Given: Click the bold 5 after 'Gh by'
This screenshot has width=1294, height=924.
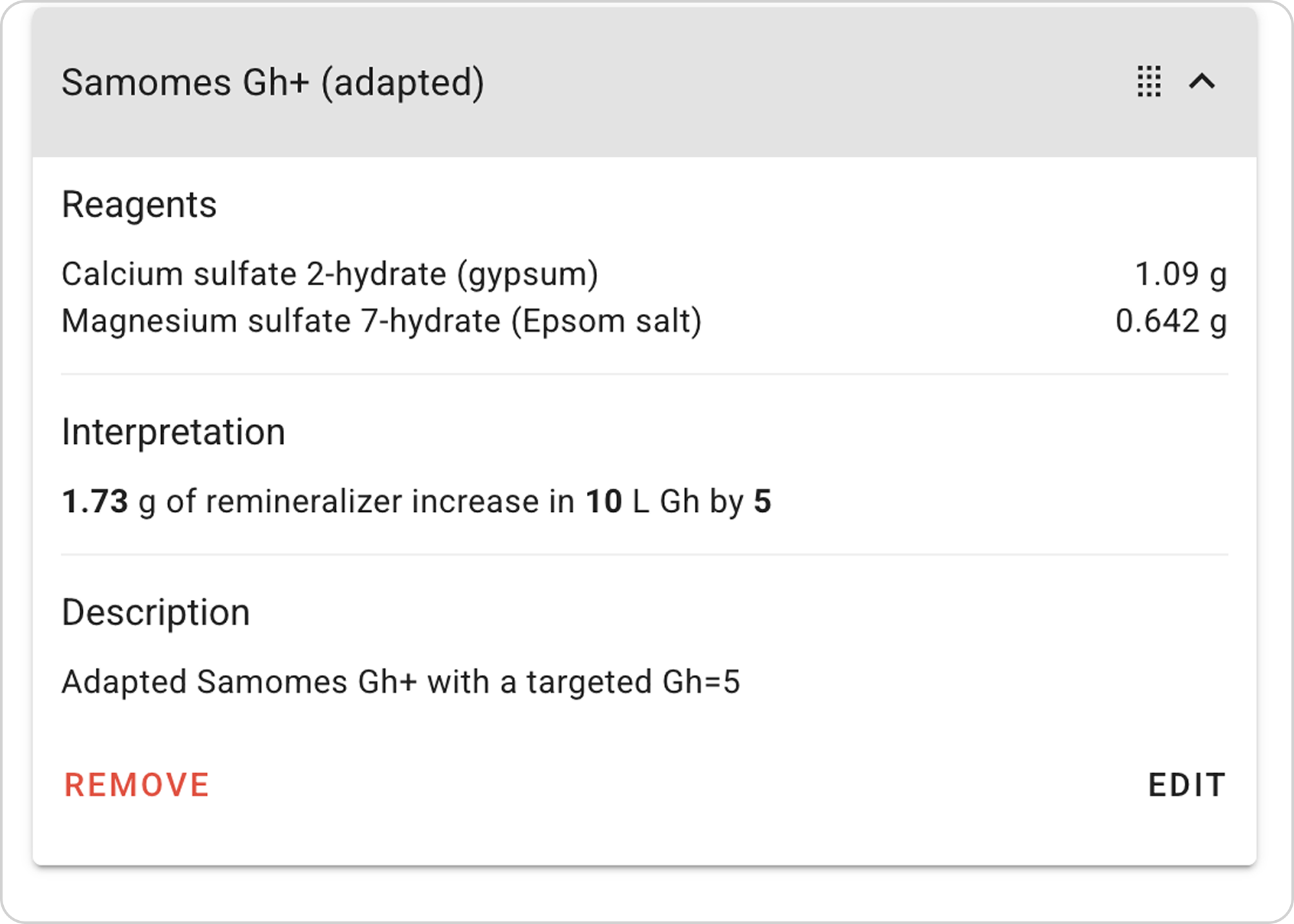Looking at the screenshot, I should tap(763, 501).
